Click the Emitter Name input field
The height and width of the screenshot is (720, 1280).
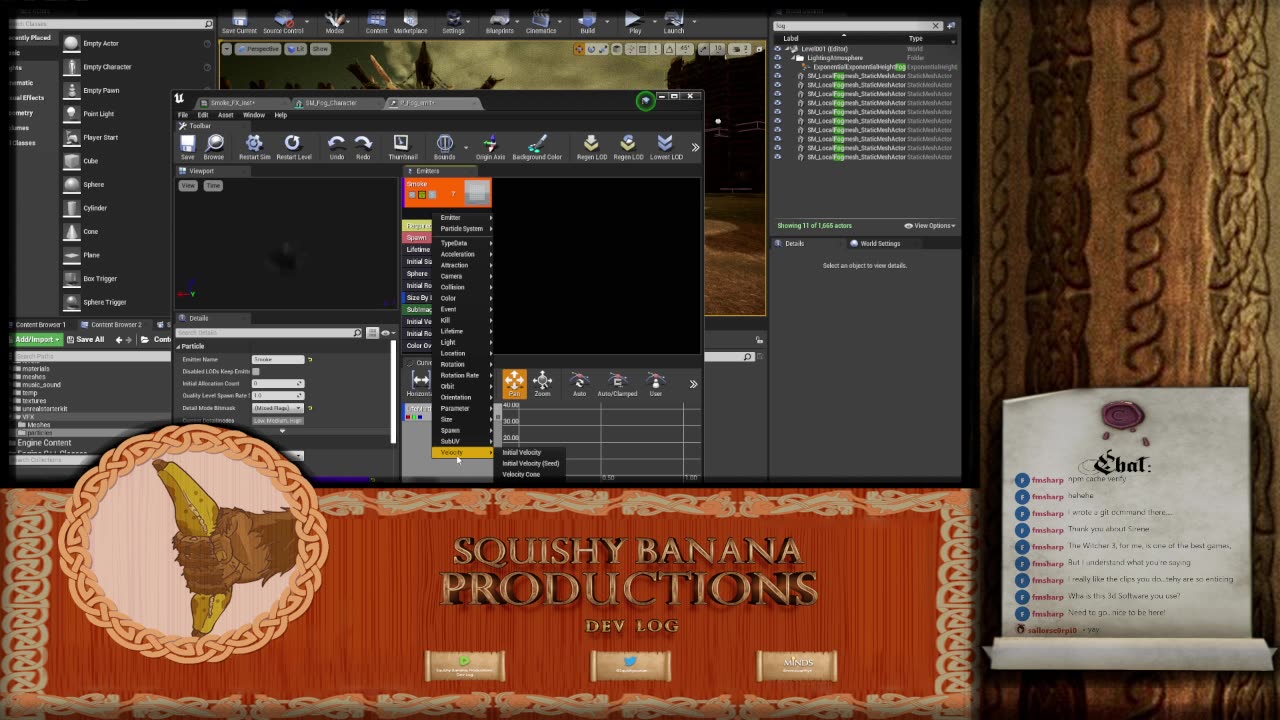pyautogui.click(x=278, y=359)
